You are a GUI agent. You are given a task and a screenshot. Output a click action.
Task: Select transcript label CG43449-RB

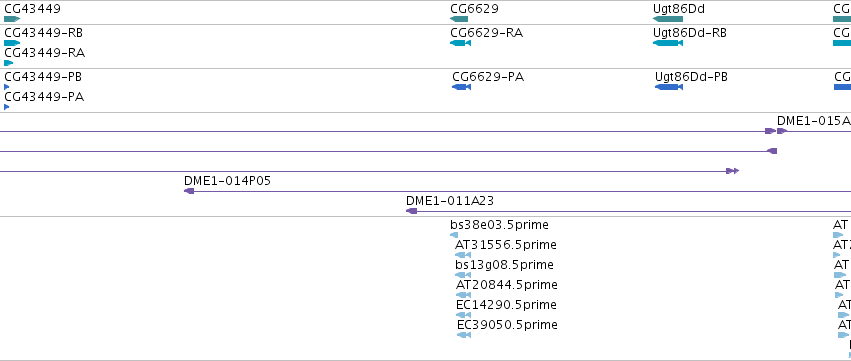click(43, 33)
